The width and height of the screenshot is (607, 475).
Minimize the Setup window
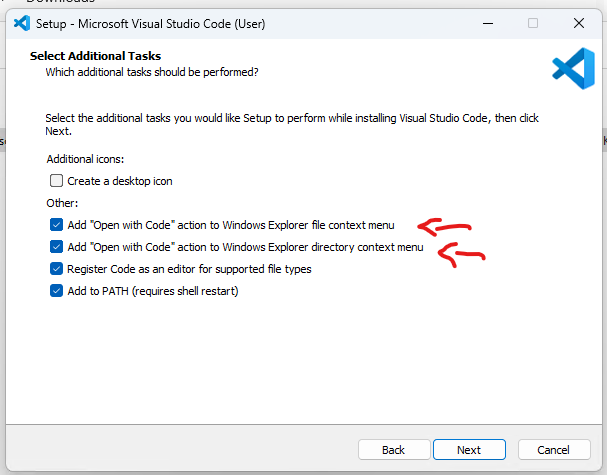pos(486,22)
